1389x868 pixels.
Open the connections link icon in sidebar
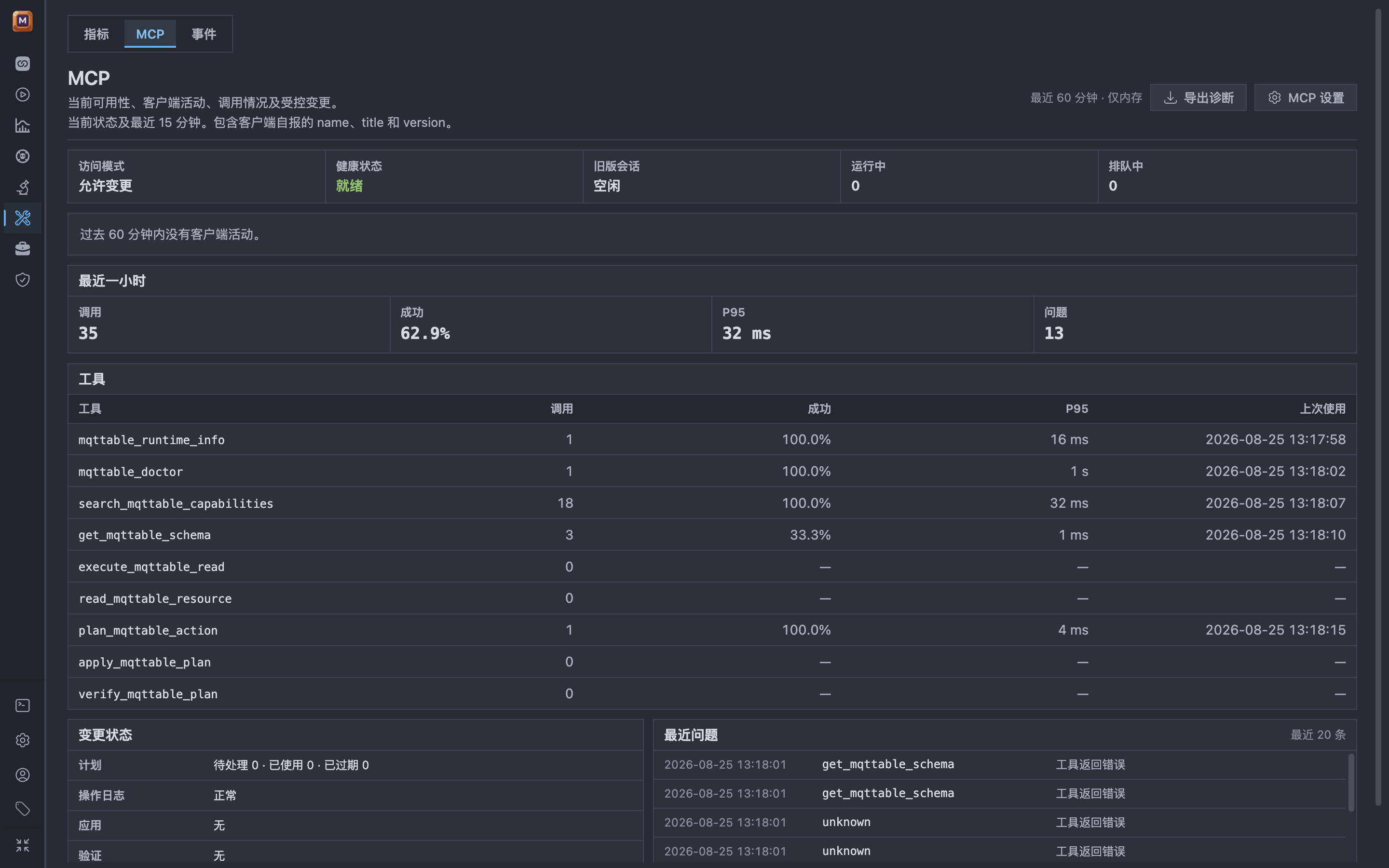(x=22, y=64)
